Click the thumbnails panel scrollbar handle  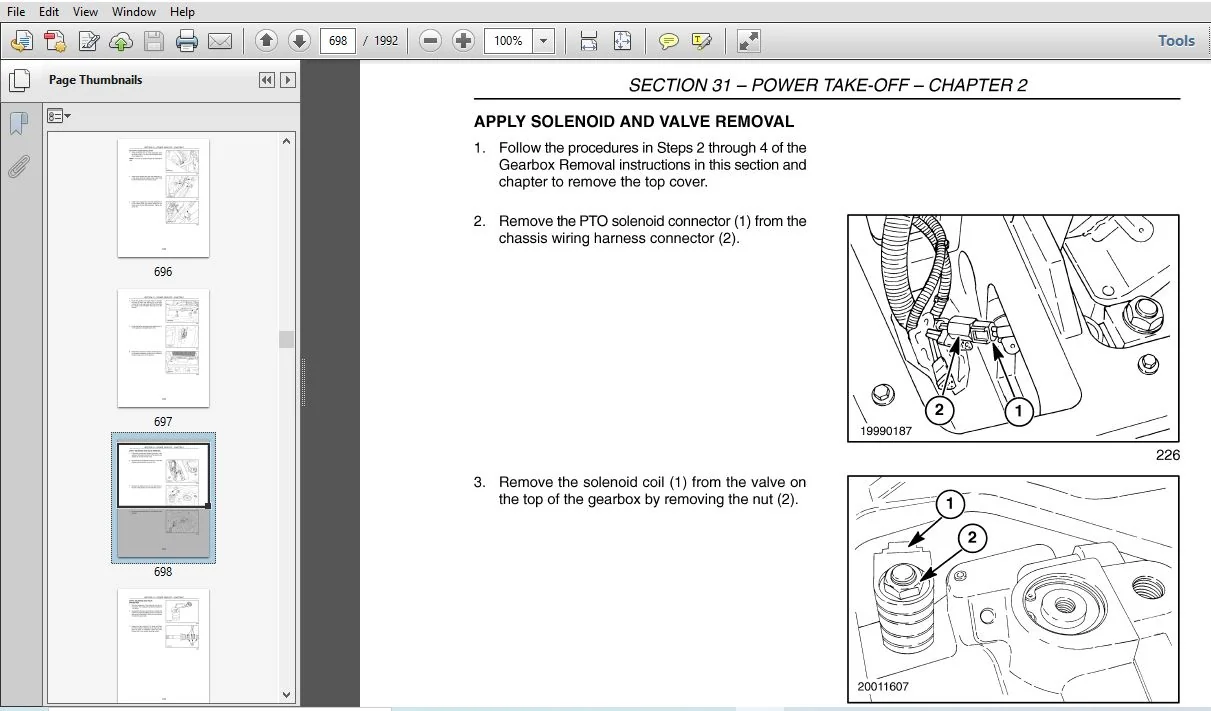(287, 339)
